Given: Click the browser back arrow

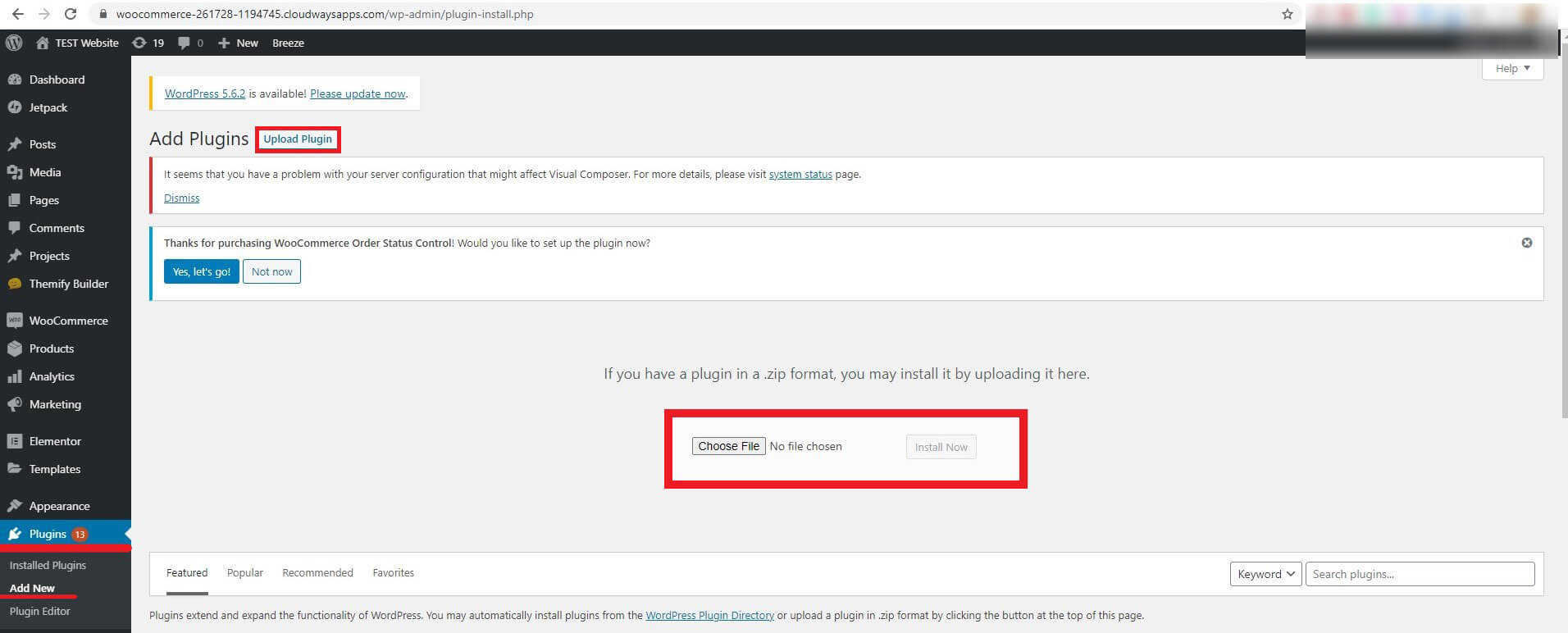Looking at the screenshot, I should tap(18, 14).
